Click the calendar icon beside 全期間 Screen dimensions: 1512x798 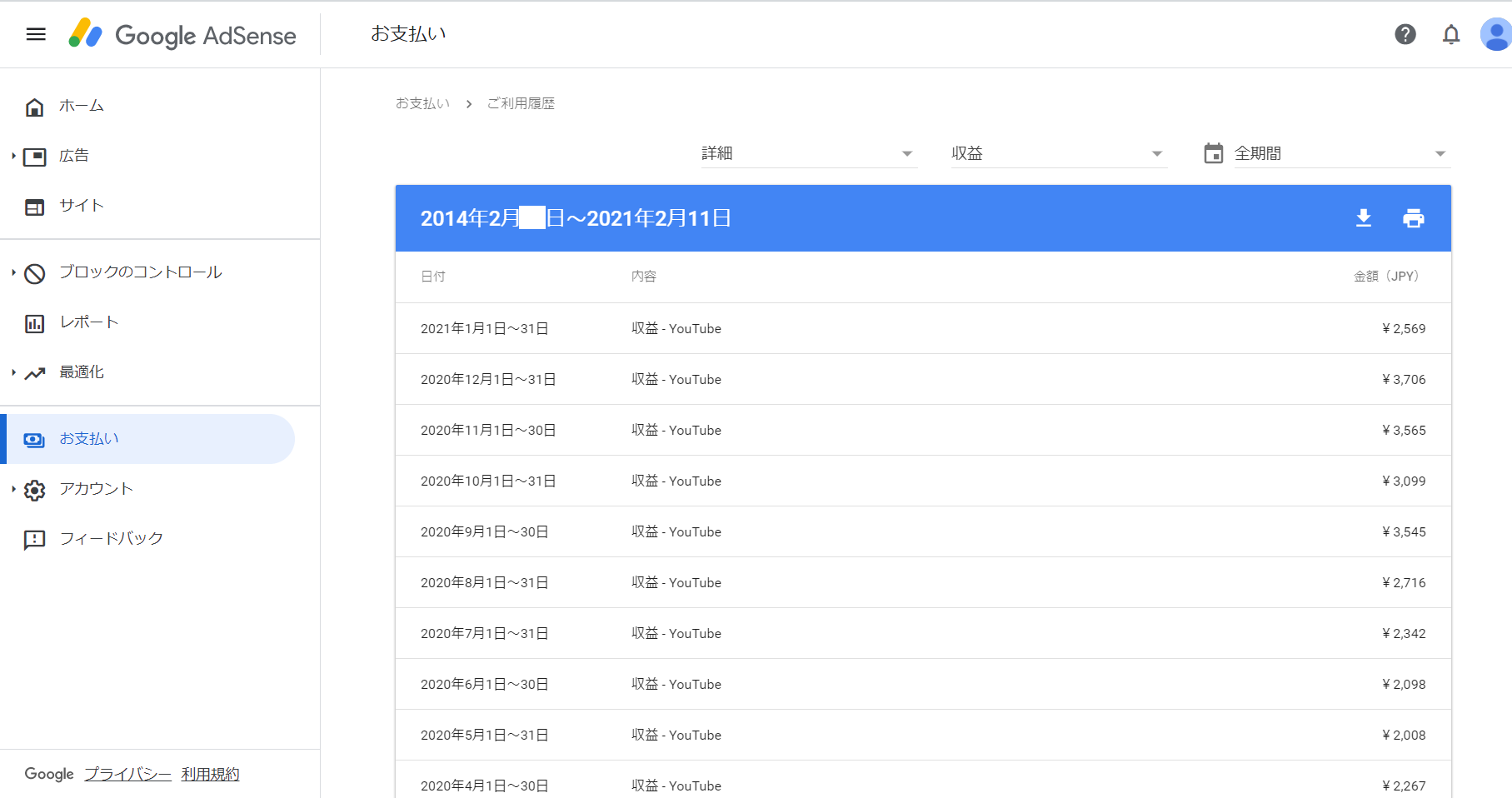coord(1214,153)
